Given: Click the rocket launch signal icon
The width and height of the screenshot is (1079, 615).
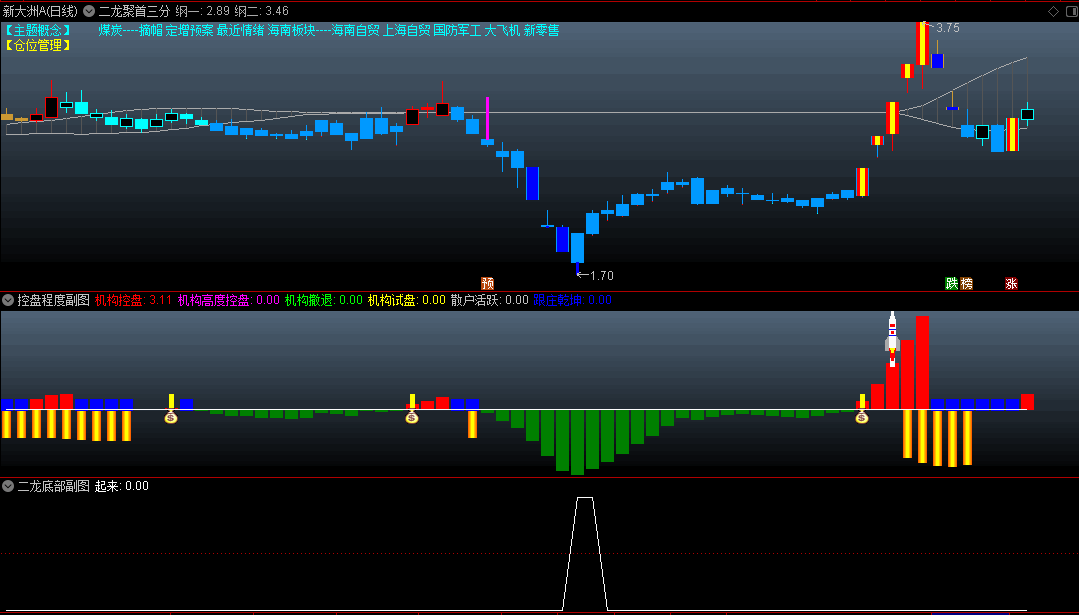Looking at the screenshot, I should 893,338.
